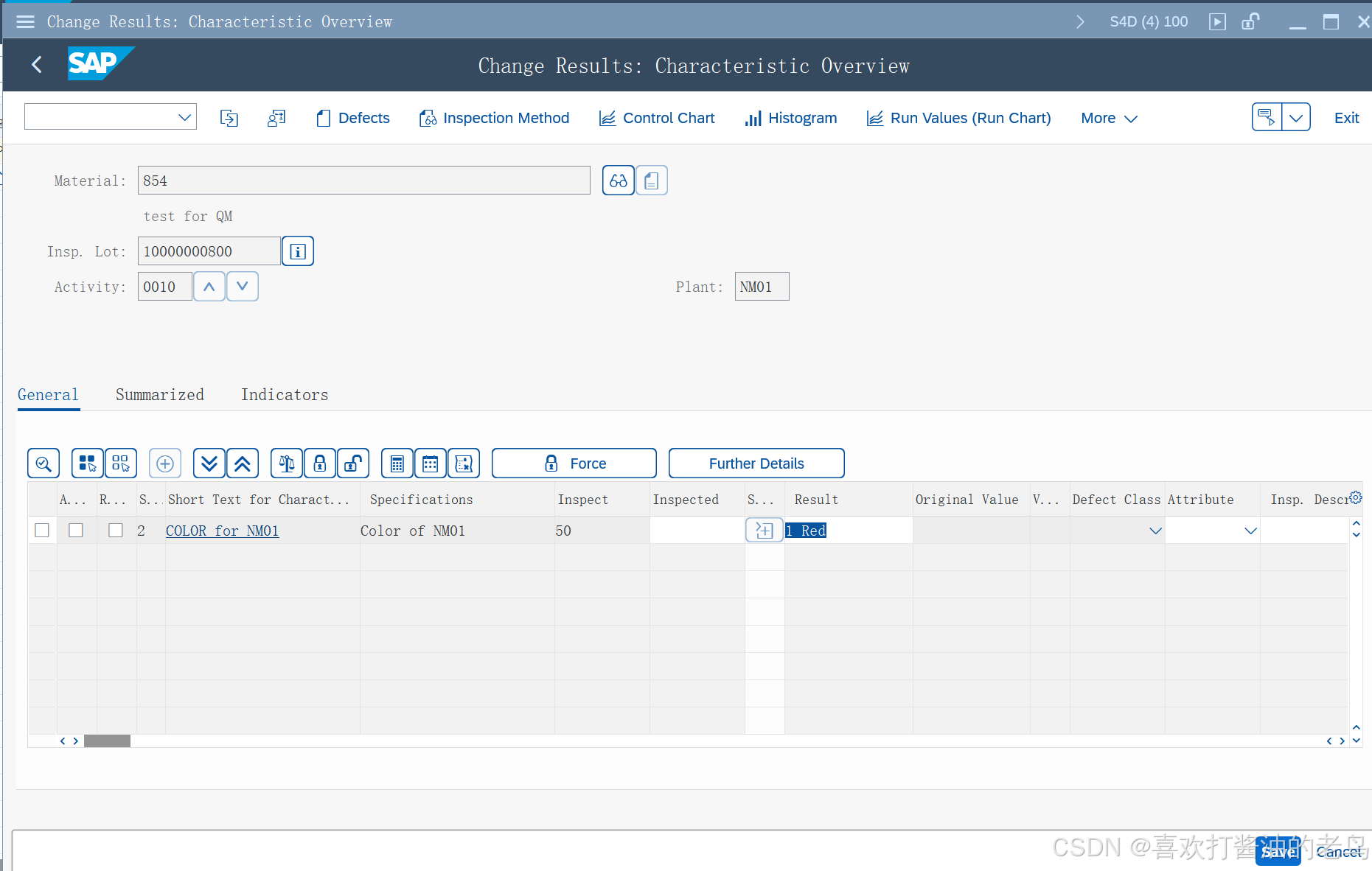
Task: Open the More menu in the toolbar
Action: 1107,118
